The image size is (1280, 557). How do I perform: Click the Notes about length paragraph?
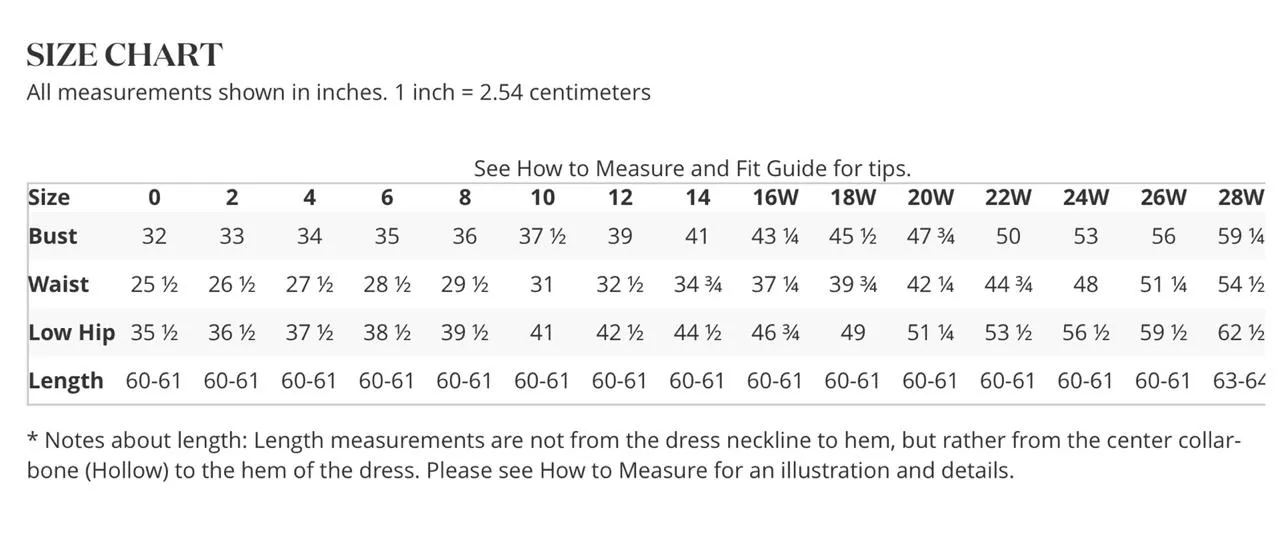[x=634, y=455]
